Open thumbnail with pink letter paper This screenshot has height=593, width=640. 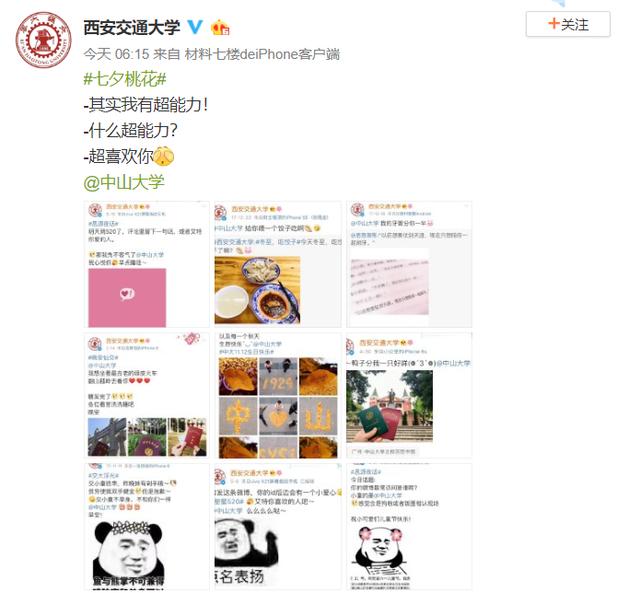[x=409, y=264]
